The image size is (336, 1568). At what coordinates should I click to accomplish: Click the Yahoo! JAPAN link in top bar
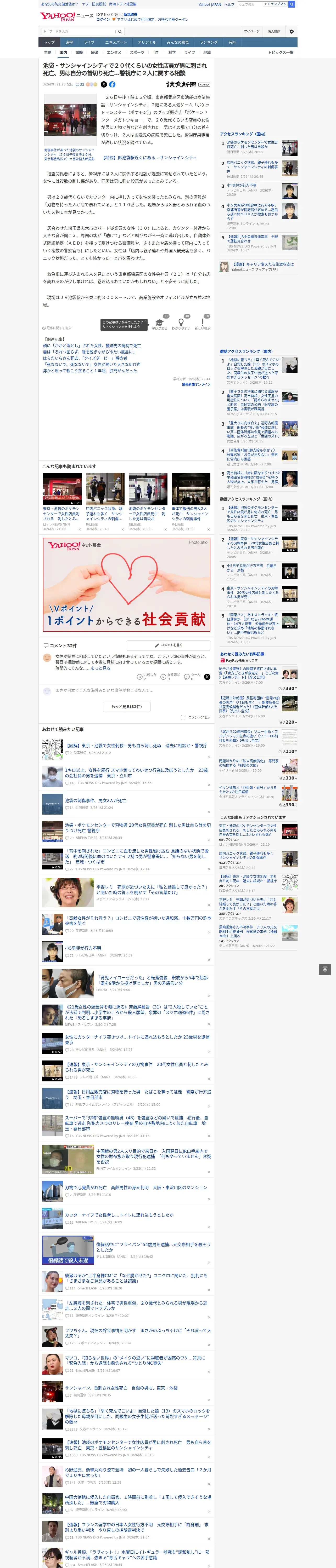coord(210,4)
